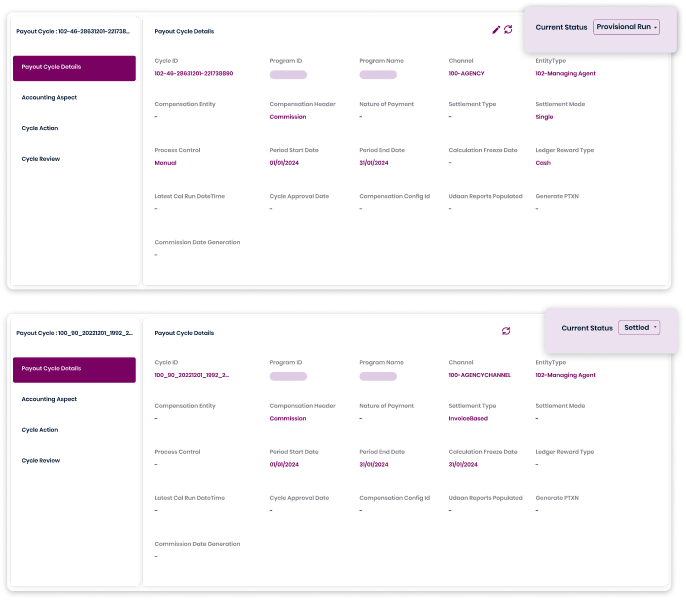Click the blurred Program ID in top panel
Image resolution: width=686 pixels, height=600 pixels.
click(x=288, y=75)
